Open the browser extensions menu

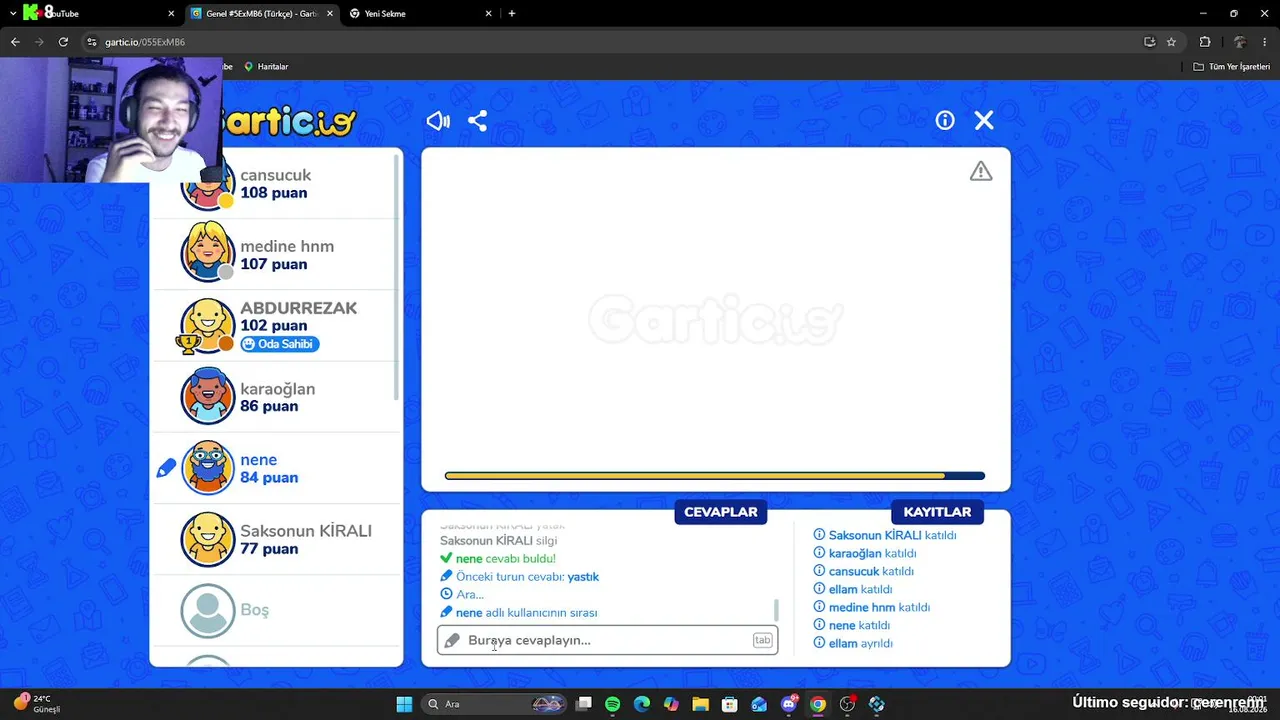1205,42
